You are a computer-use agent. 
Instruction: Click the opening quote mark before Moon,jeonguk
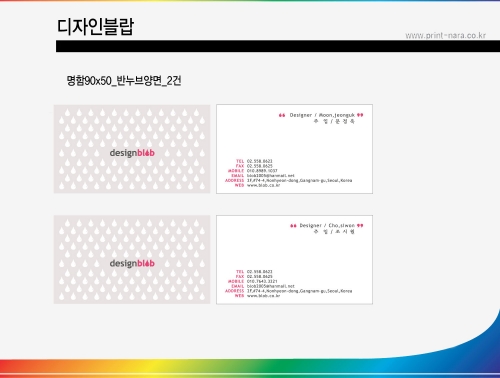282,115
